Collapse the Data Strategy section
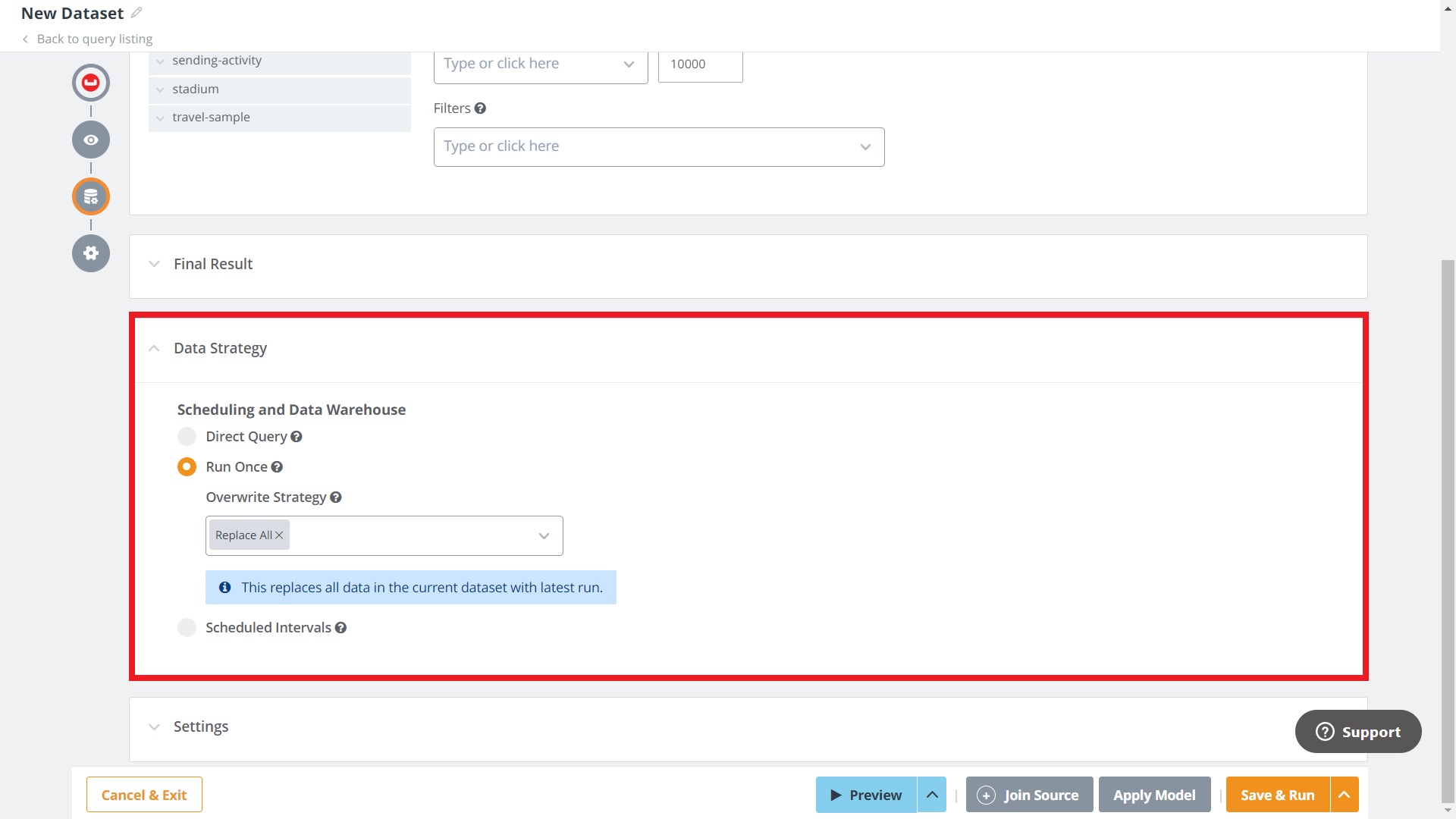The image size is (1456, 819). 154,348
